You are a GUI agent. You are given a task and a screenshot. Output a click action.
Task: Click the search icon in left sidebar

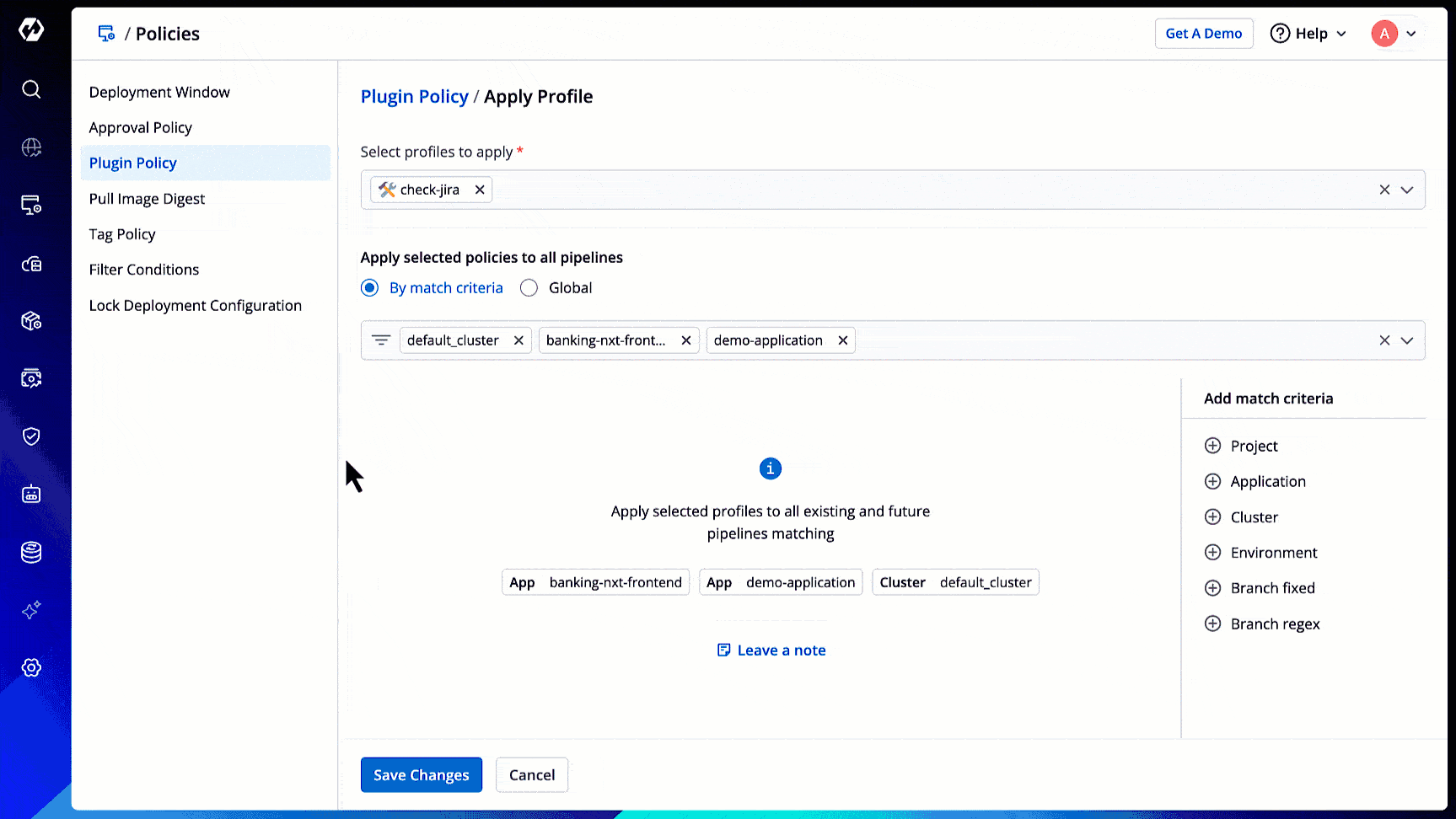tap(31, 89)
